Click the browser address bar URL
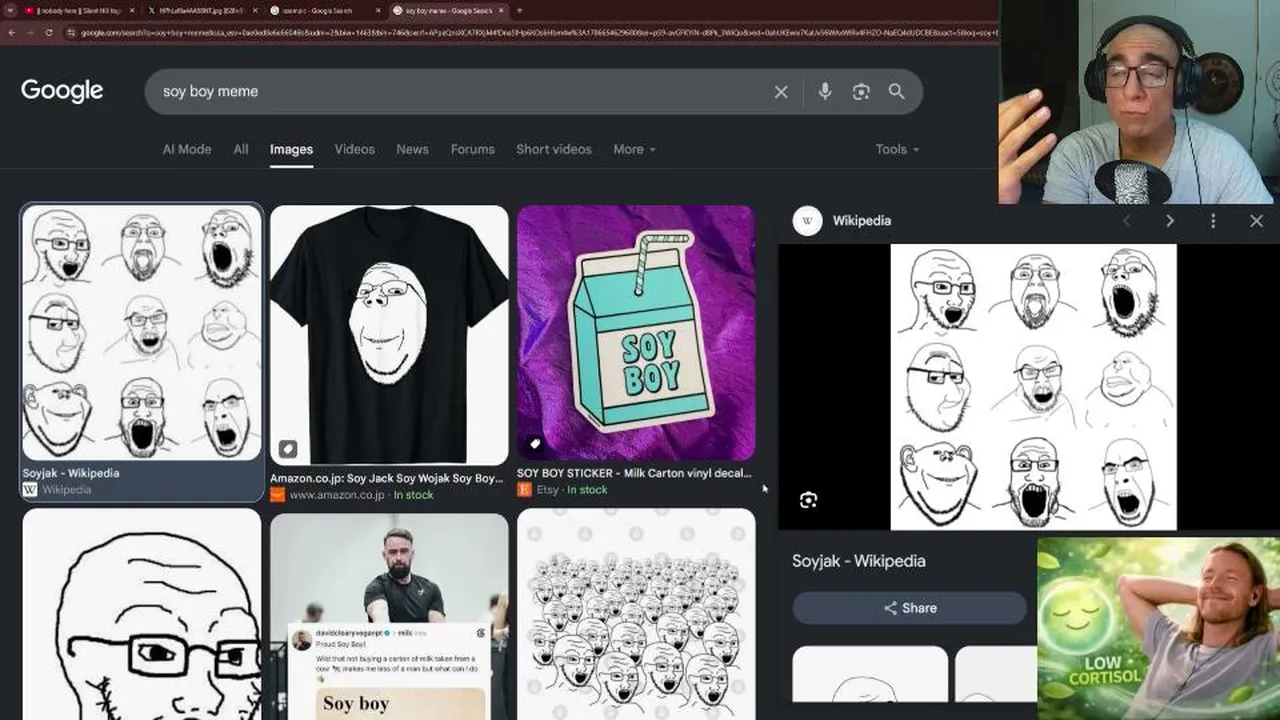 (538, 33)
